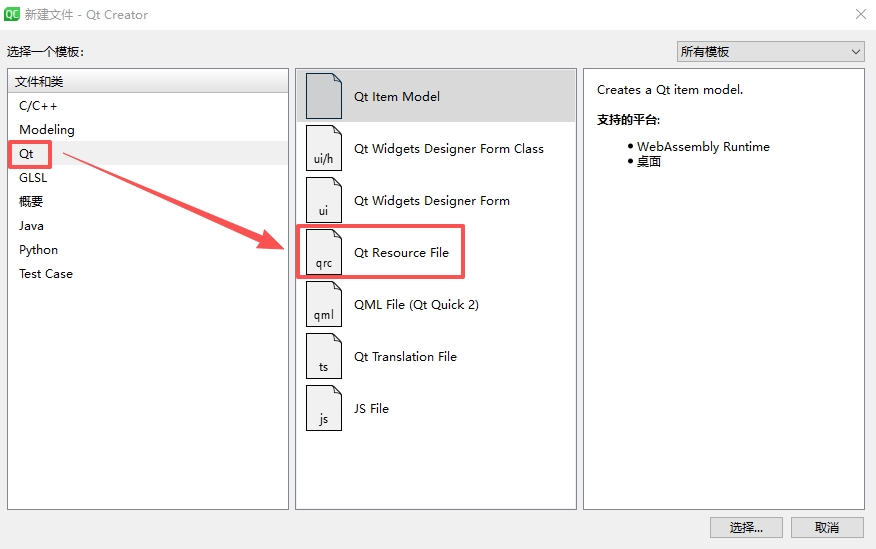
Task: Click the 取消 cancel button
Action: coord(827,527)
